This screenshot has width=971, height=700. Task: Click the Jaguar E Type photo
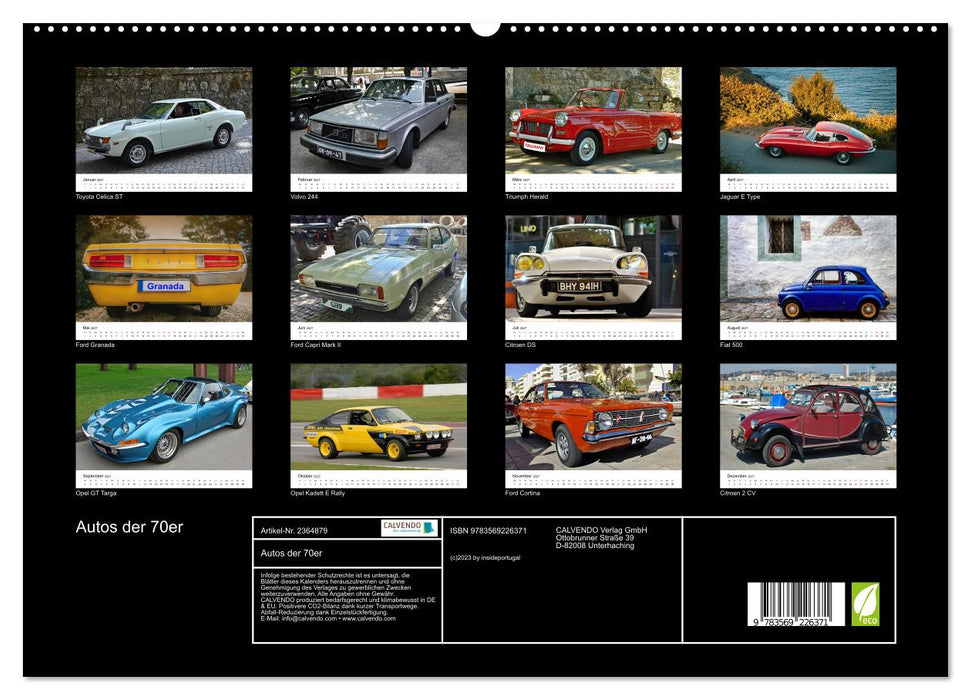click(808, 120)
